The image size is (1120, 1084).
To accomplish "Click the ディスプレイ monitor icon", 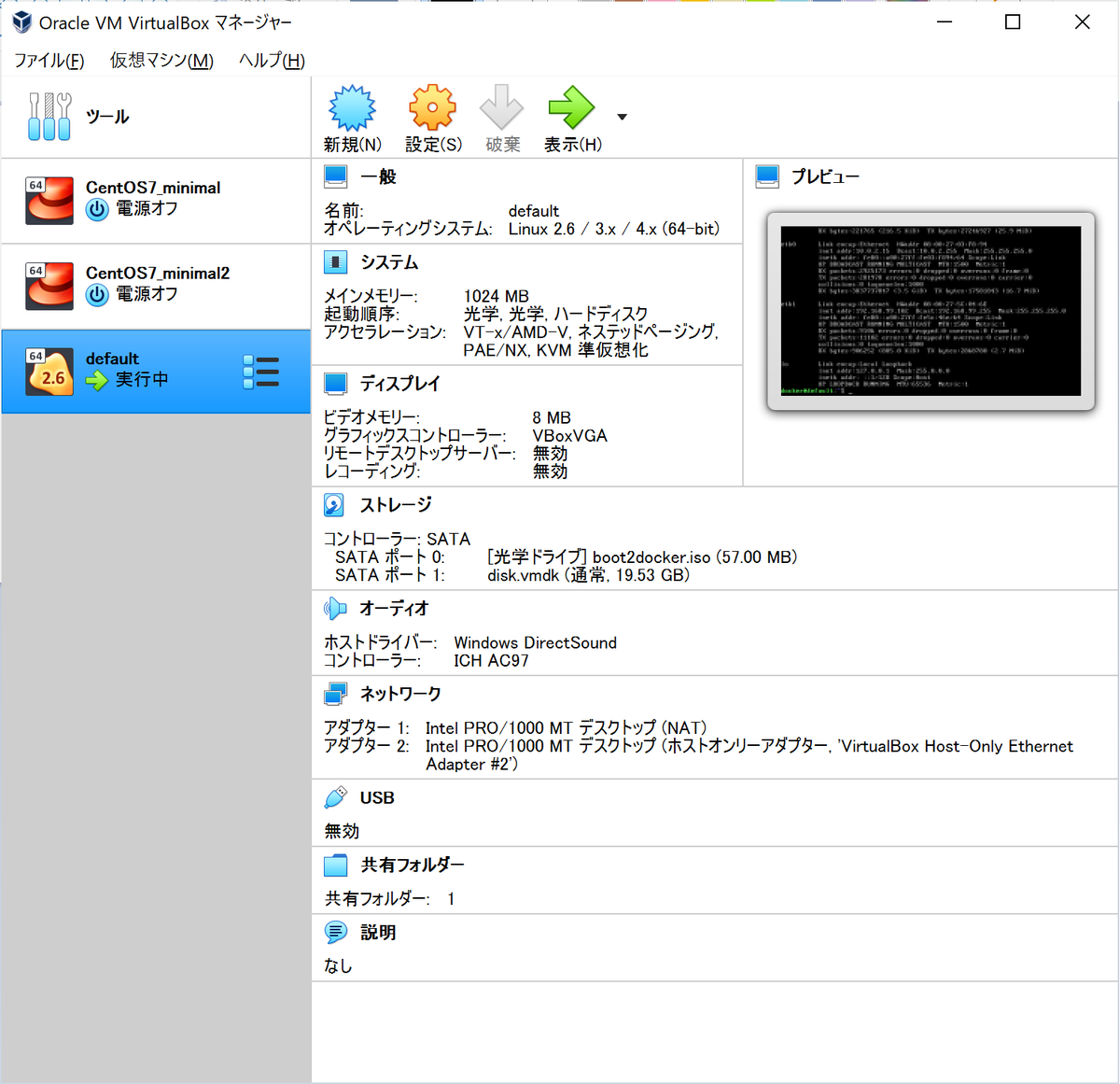I will click(335, 384).
